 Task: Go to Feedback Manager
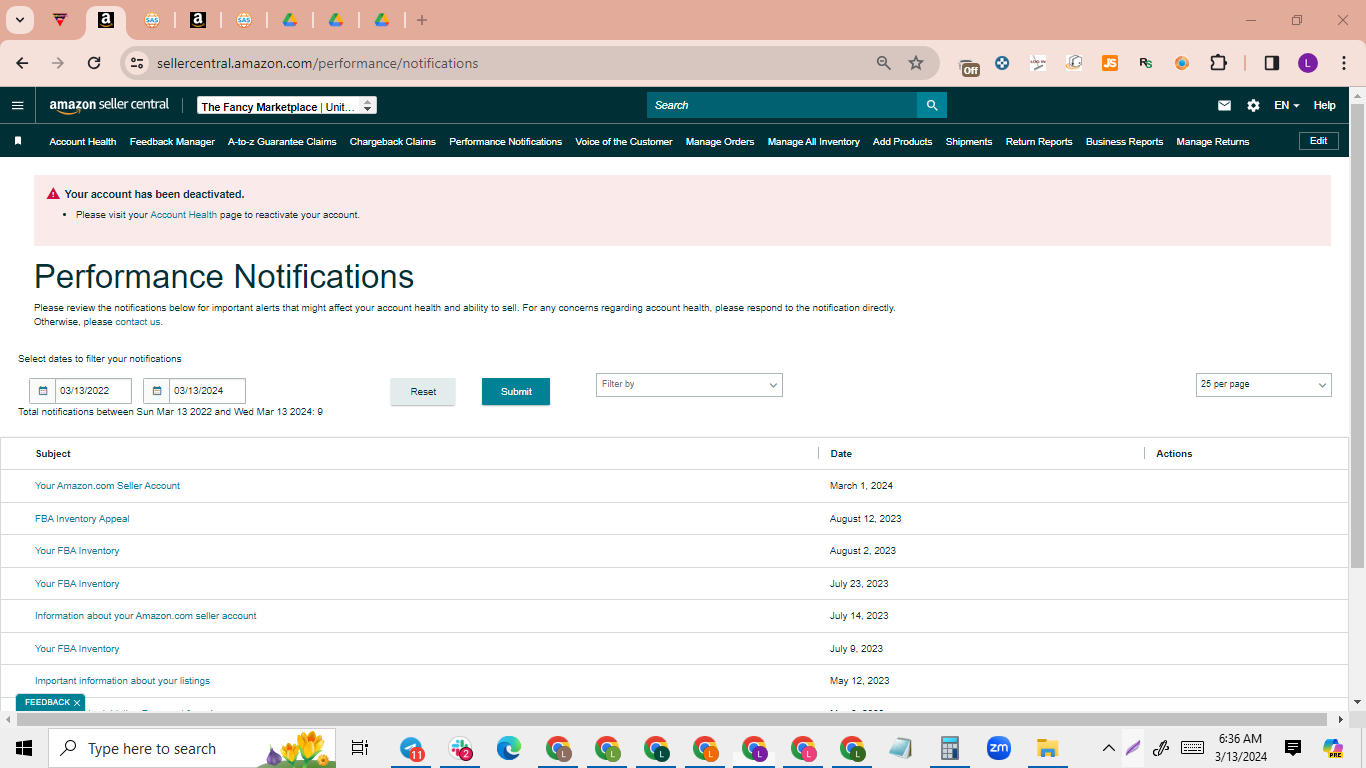(x=172, y=142)
